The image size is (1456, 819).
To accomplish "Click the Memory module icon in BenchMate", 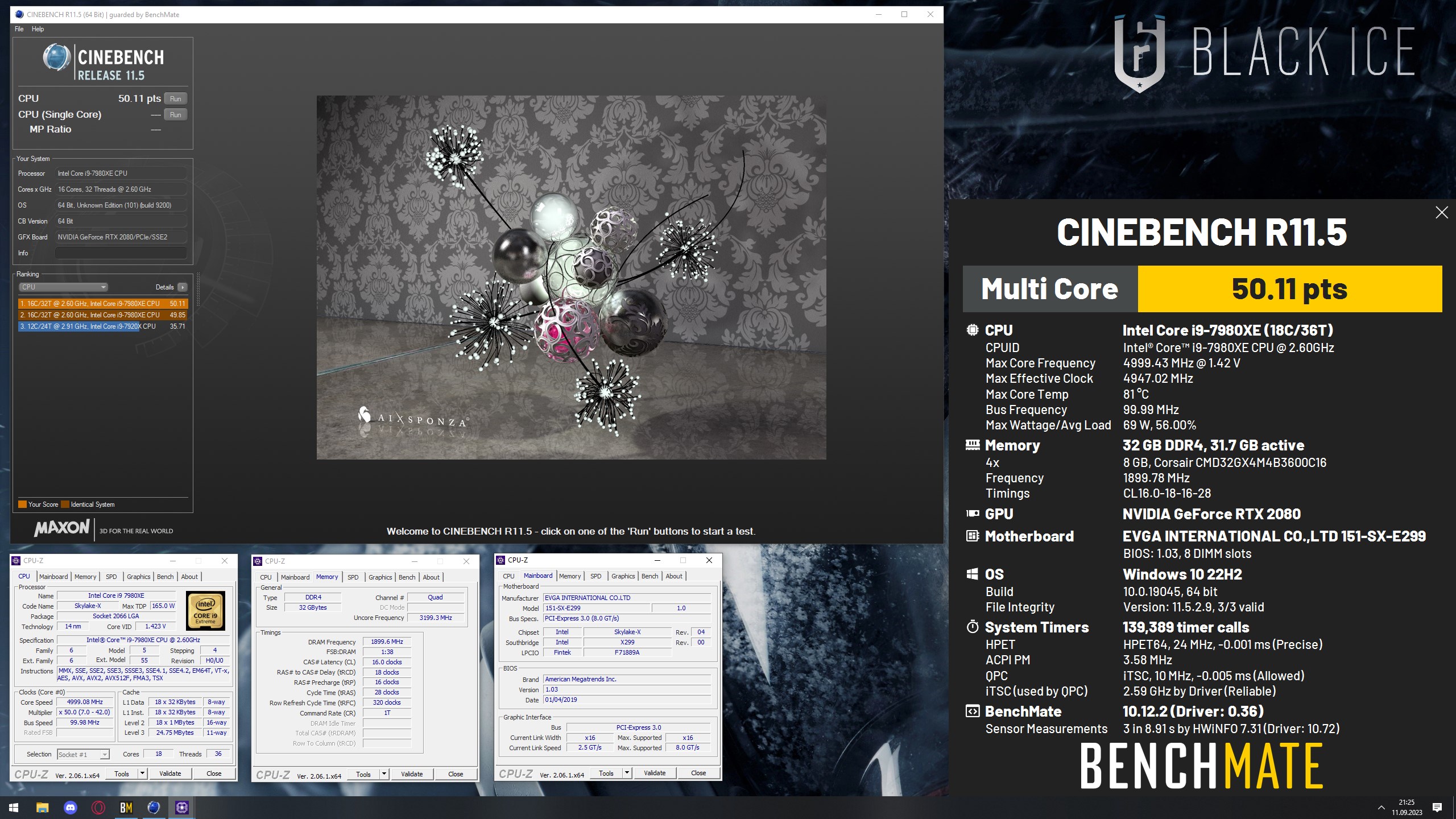I will pos(973,445).
